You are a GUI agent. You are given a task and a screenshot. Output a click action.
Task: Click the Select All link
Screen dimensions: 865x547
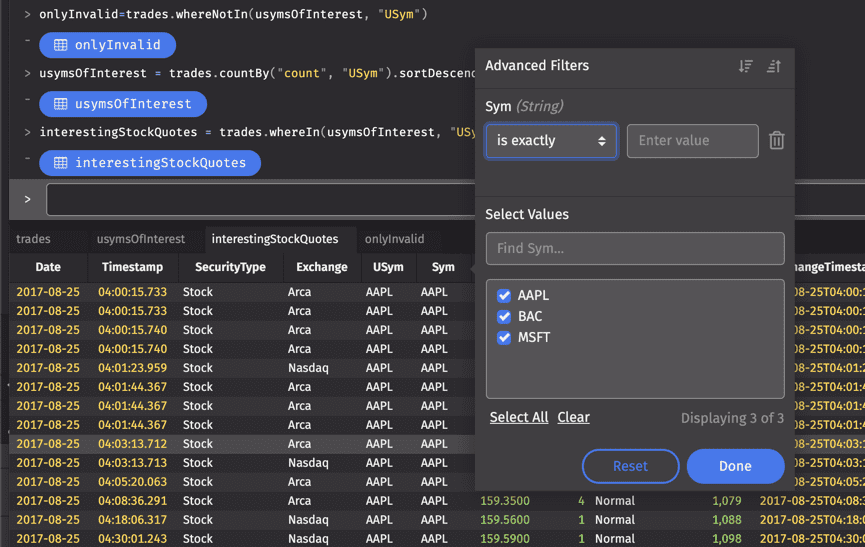[518, 418]
